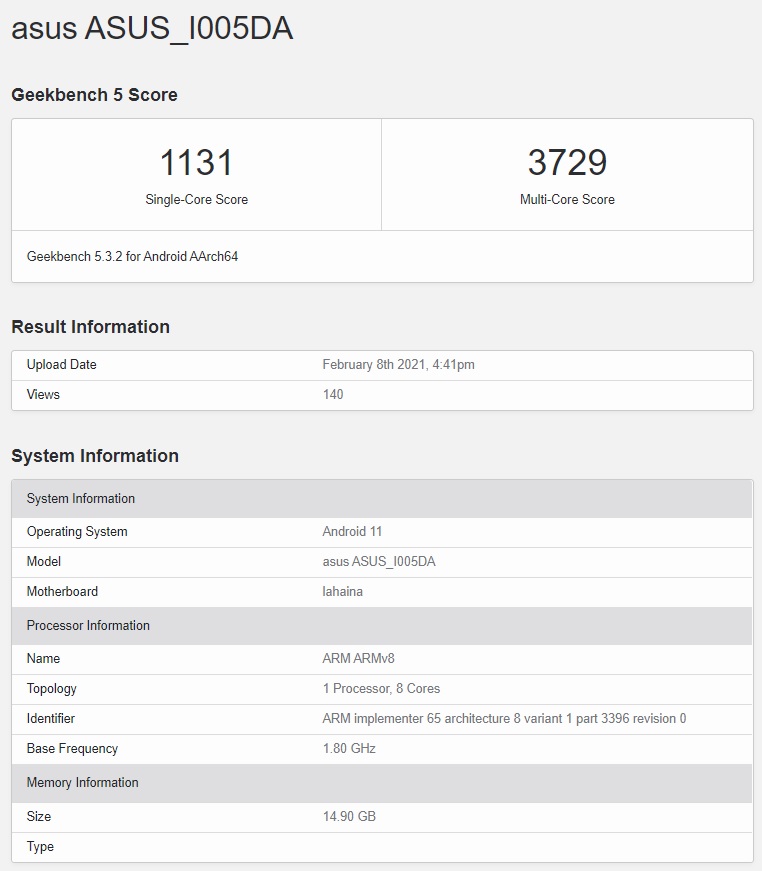
Task: Click the motherboard value lahaina
Action: [x=342, y=592]
